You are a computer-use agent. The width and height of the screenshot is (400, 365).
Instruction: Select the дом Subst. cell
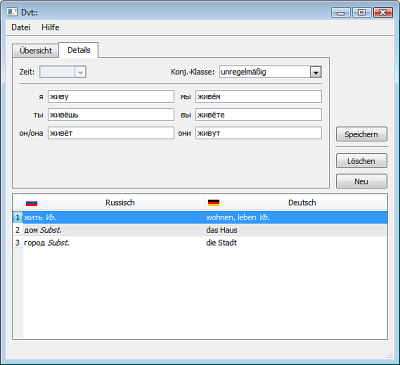tap(113, 230)
